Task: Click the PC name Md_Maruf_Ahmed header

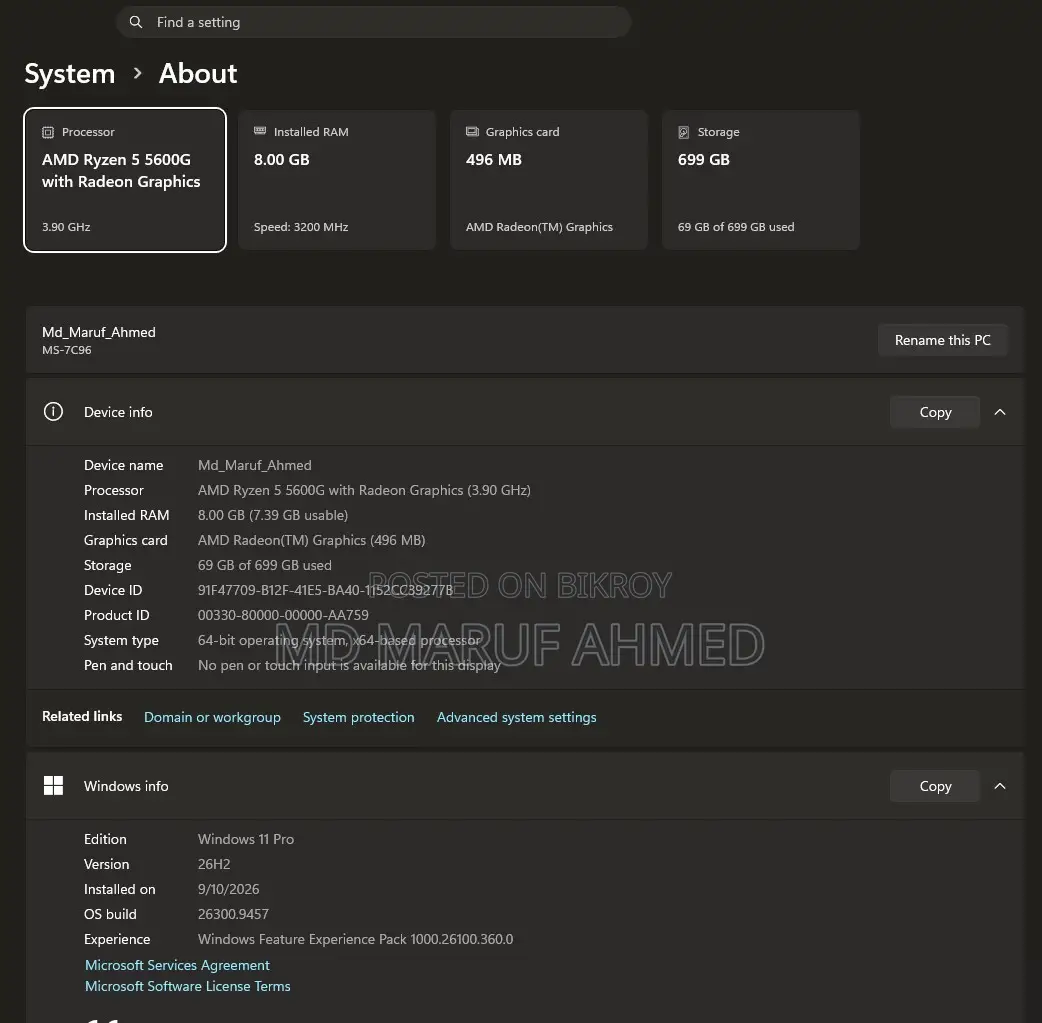Action: (x=98, y=332)
